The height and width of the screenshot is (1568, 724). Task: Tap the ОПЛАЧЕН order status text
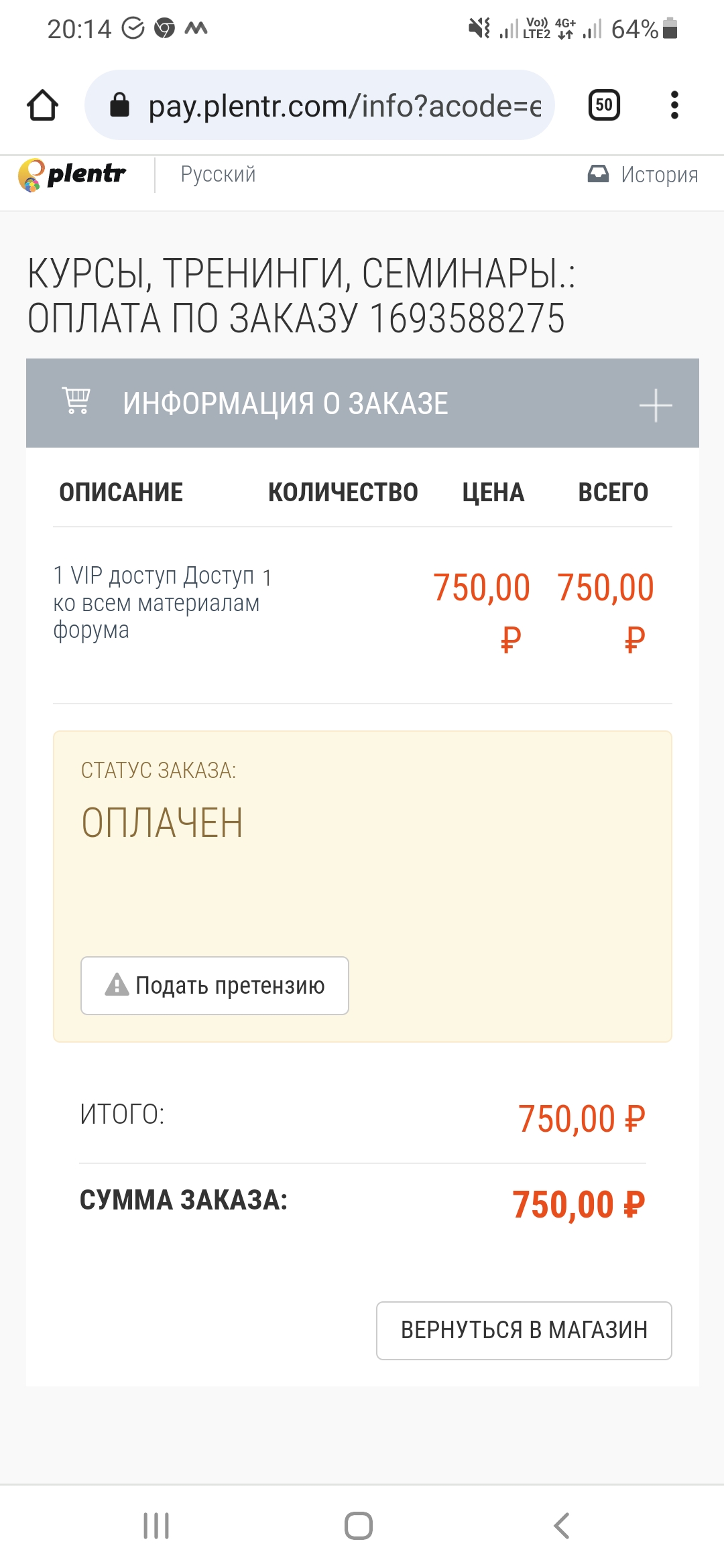coord(162,823)
